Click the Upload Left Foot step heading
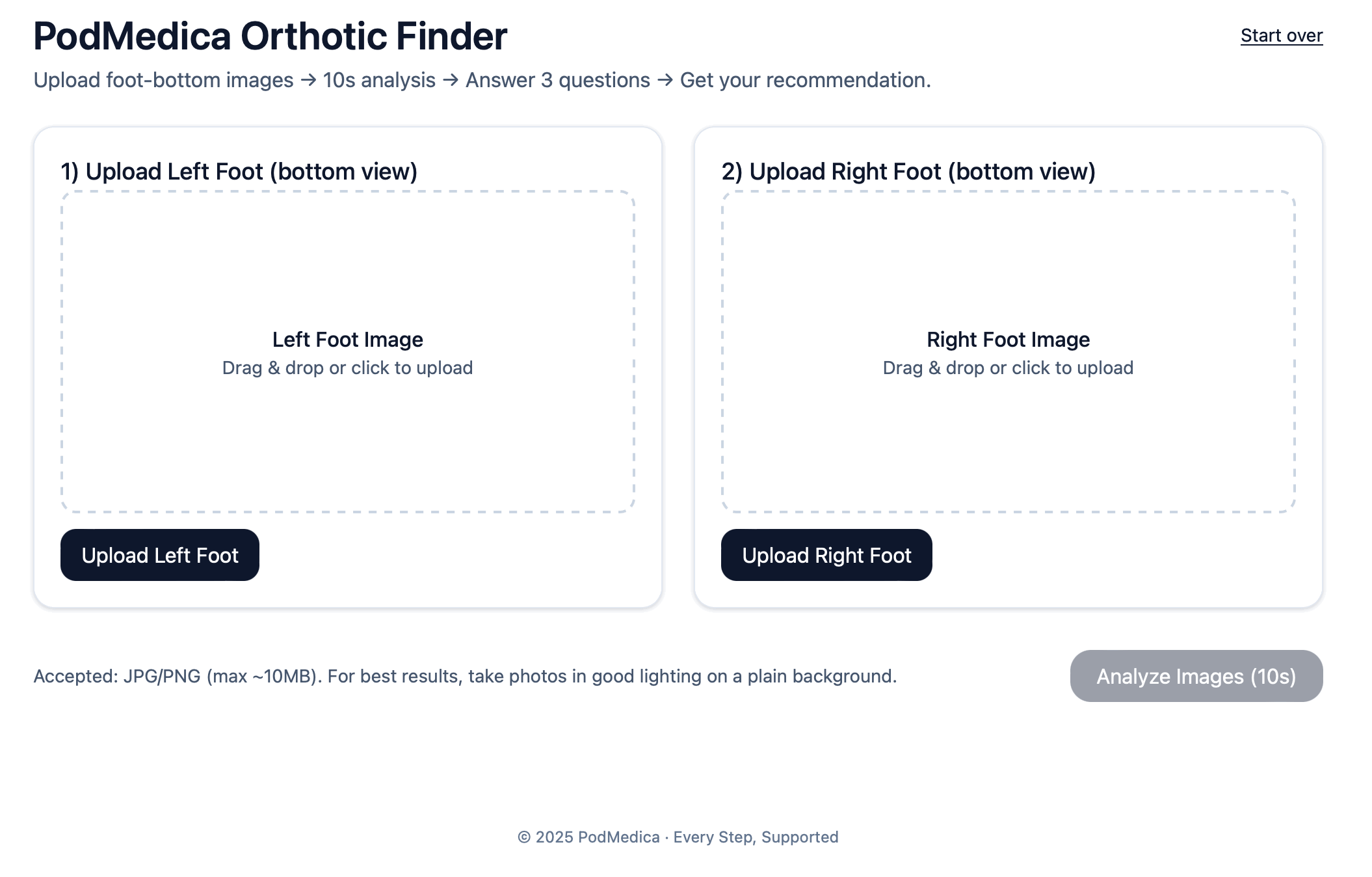 (239, 172)
